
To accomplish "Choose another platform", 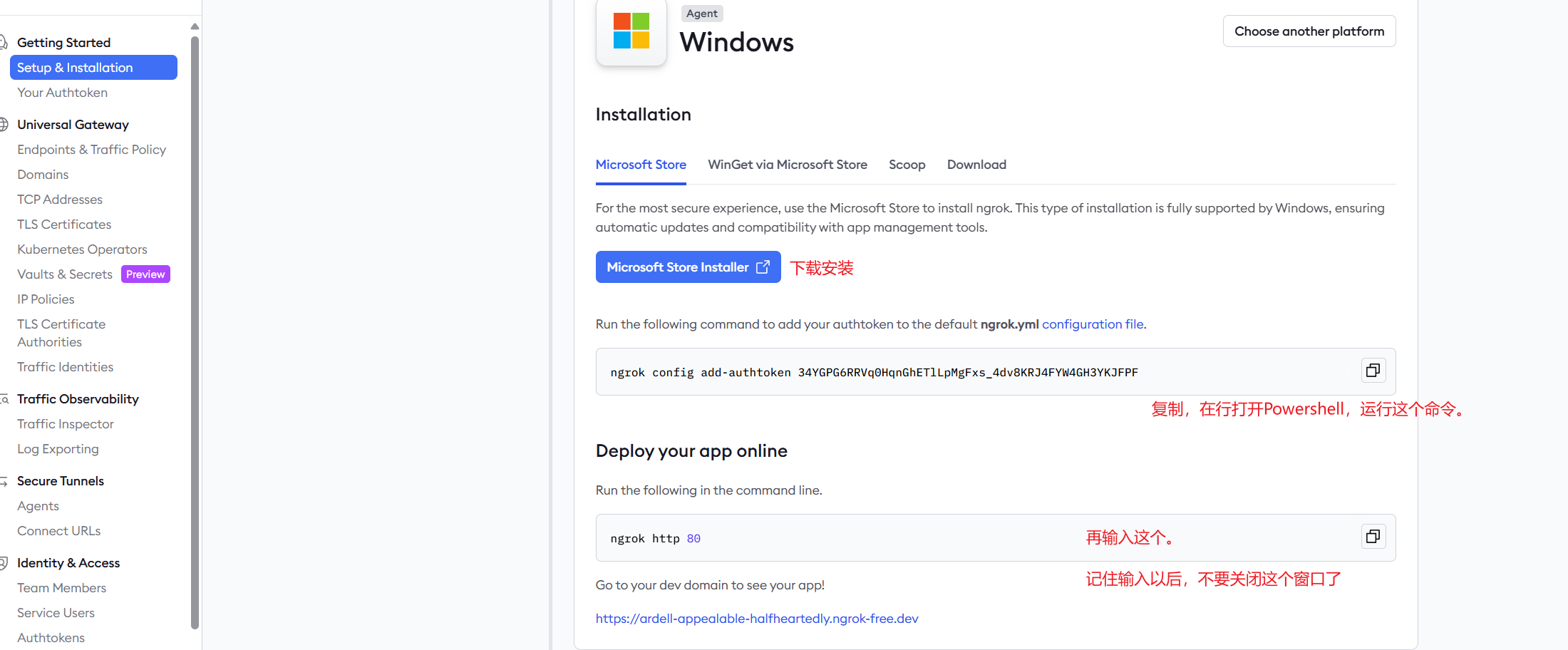I will pyautogui.click(x=1309, y=31).
